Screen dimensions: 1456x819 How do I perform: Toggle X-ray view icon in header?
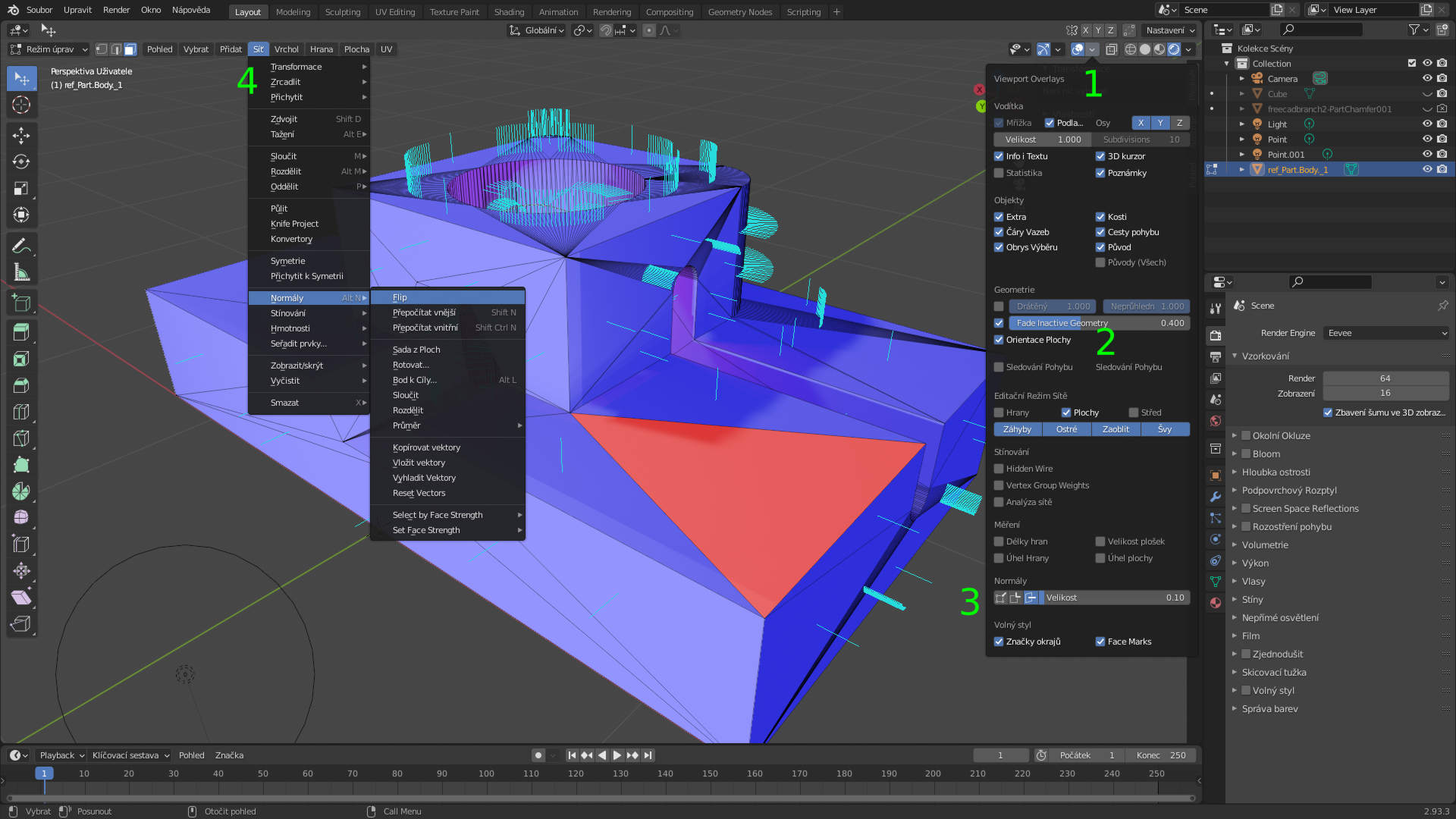pos(1111,49)
